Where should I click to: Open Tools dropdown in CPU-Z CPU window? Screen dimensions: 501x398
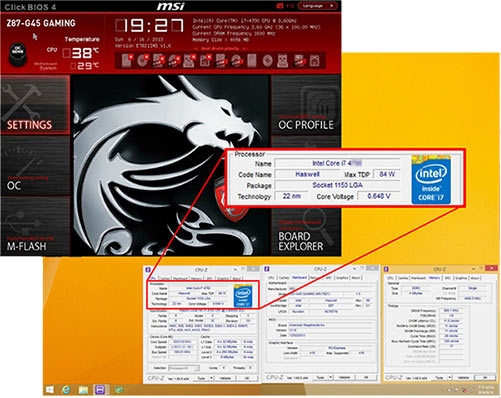coord(203,378)
